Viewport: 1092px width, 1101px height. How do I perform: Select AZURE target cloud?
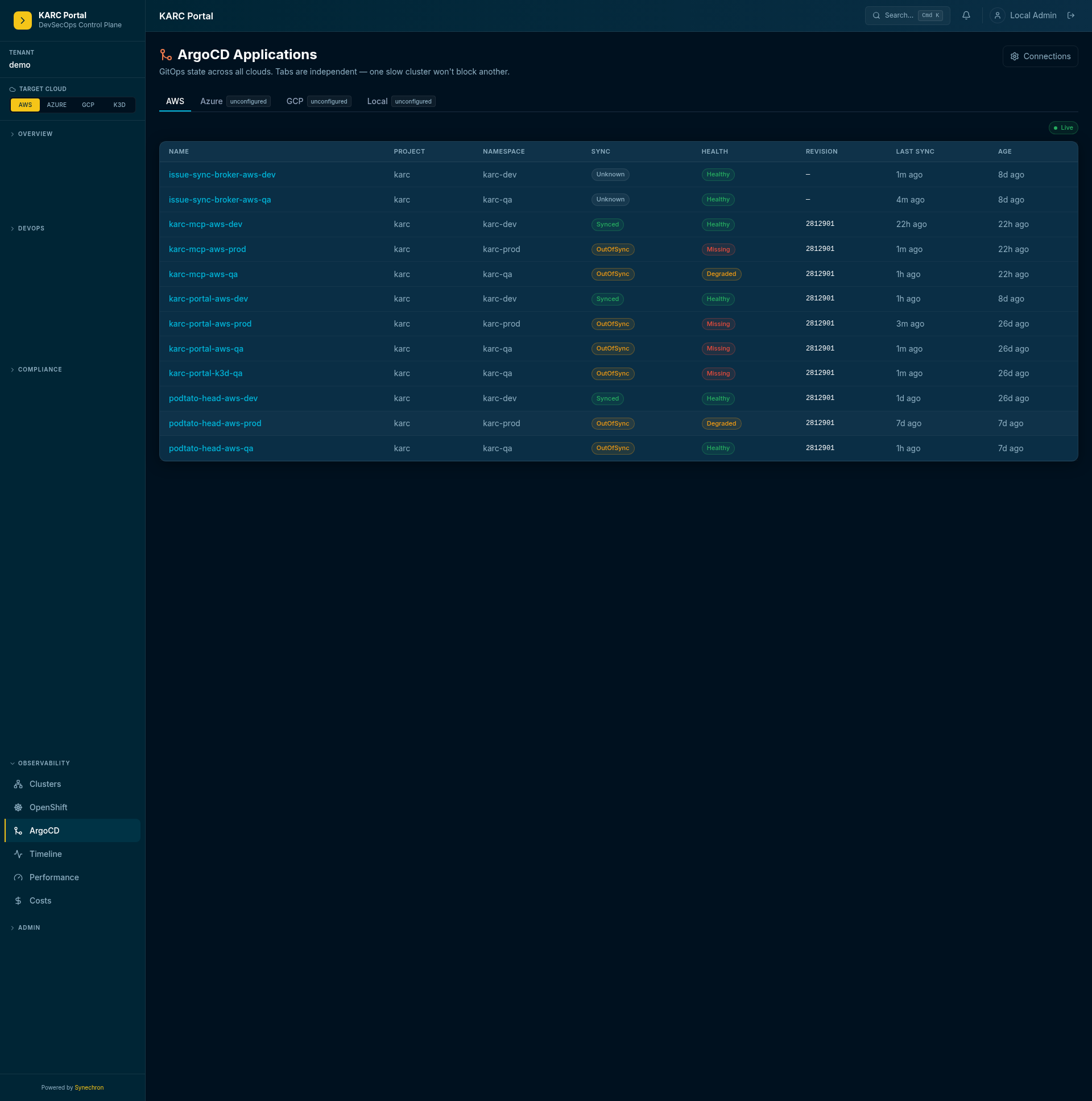pyautogui.click(x=56, y=105)
